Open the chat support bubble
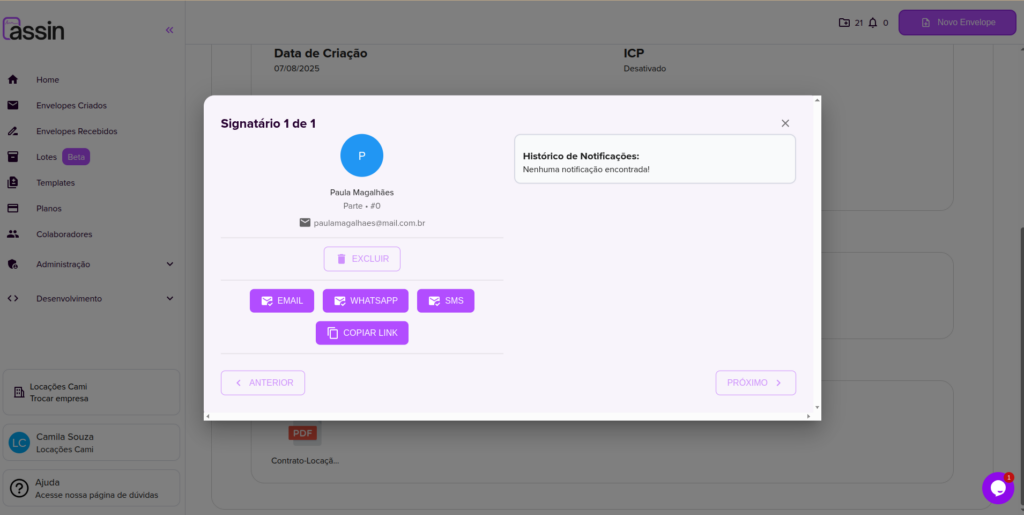The height and width of the screenshot is (515, 1024). click(997, 488)
